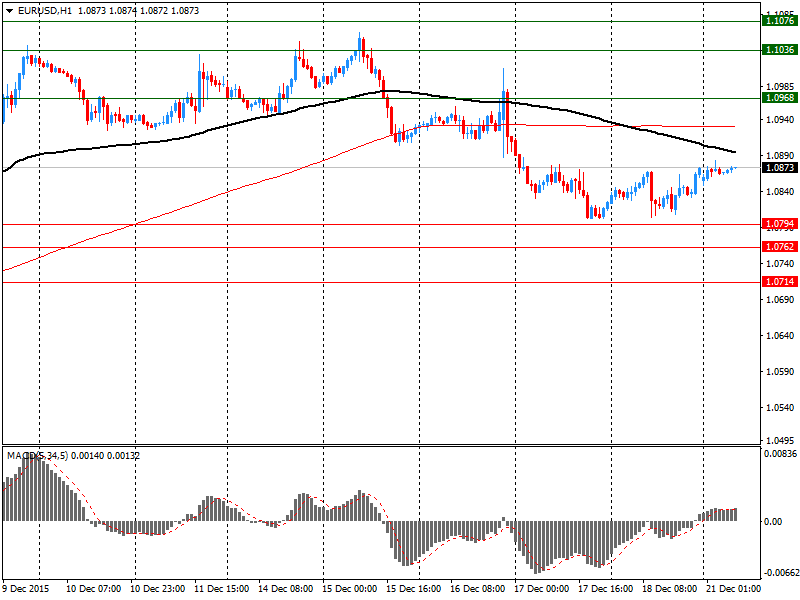Click the 15 Dec 00:00 time axis label
Screen dimensions: 800x600
(x=349, y=588)
